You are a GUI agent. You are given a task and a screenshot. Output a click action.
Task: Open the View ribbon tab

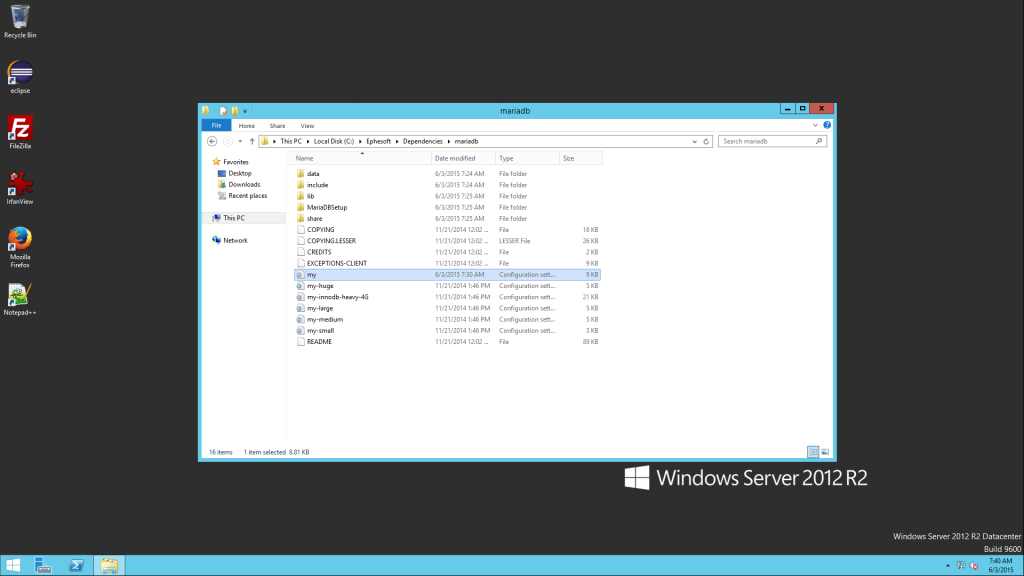[x=307, y=125]
